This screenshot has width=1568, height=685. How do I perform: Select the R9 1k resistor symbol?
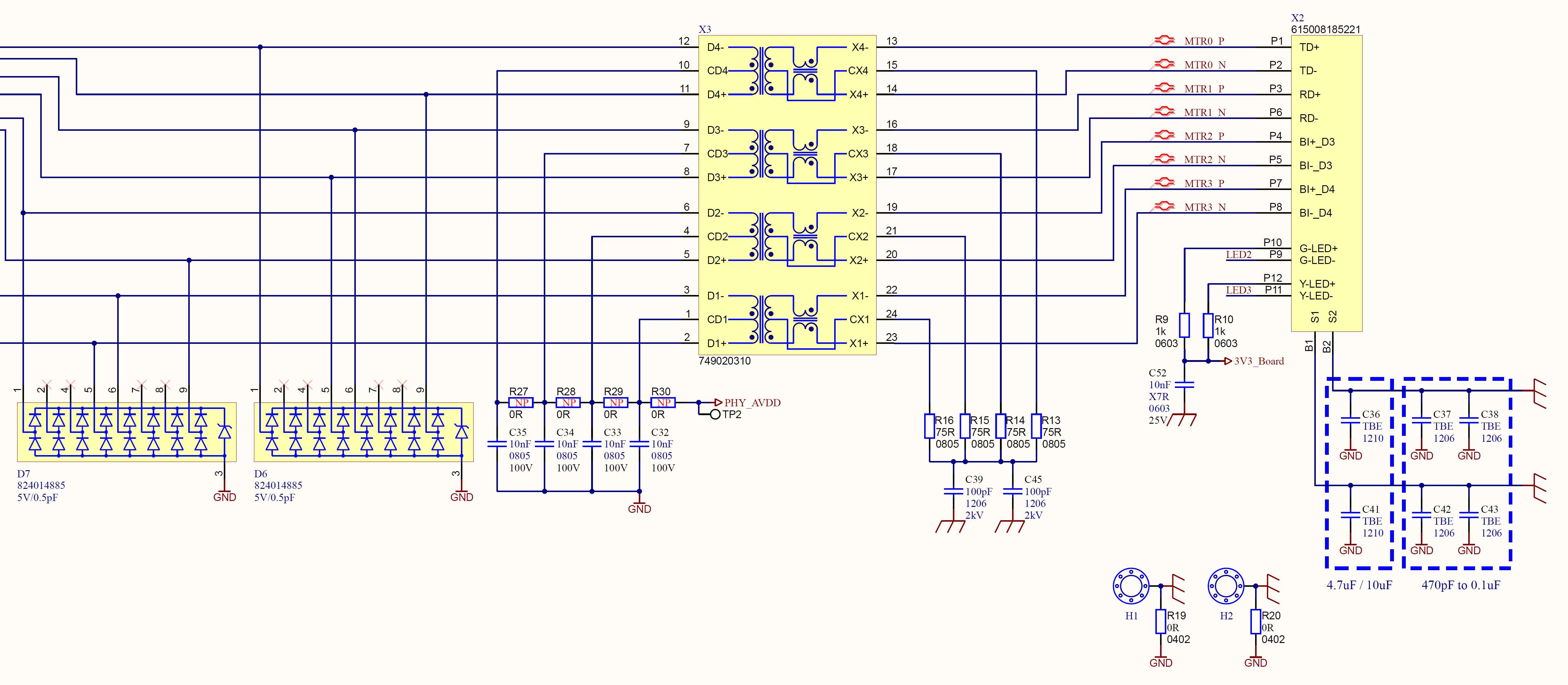click(x=1185, y=325)
